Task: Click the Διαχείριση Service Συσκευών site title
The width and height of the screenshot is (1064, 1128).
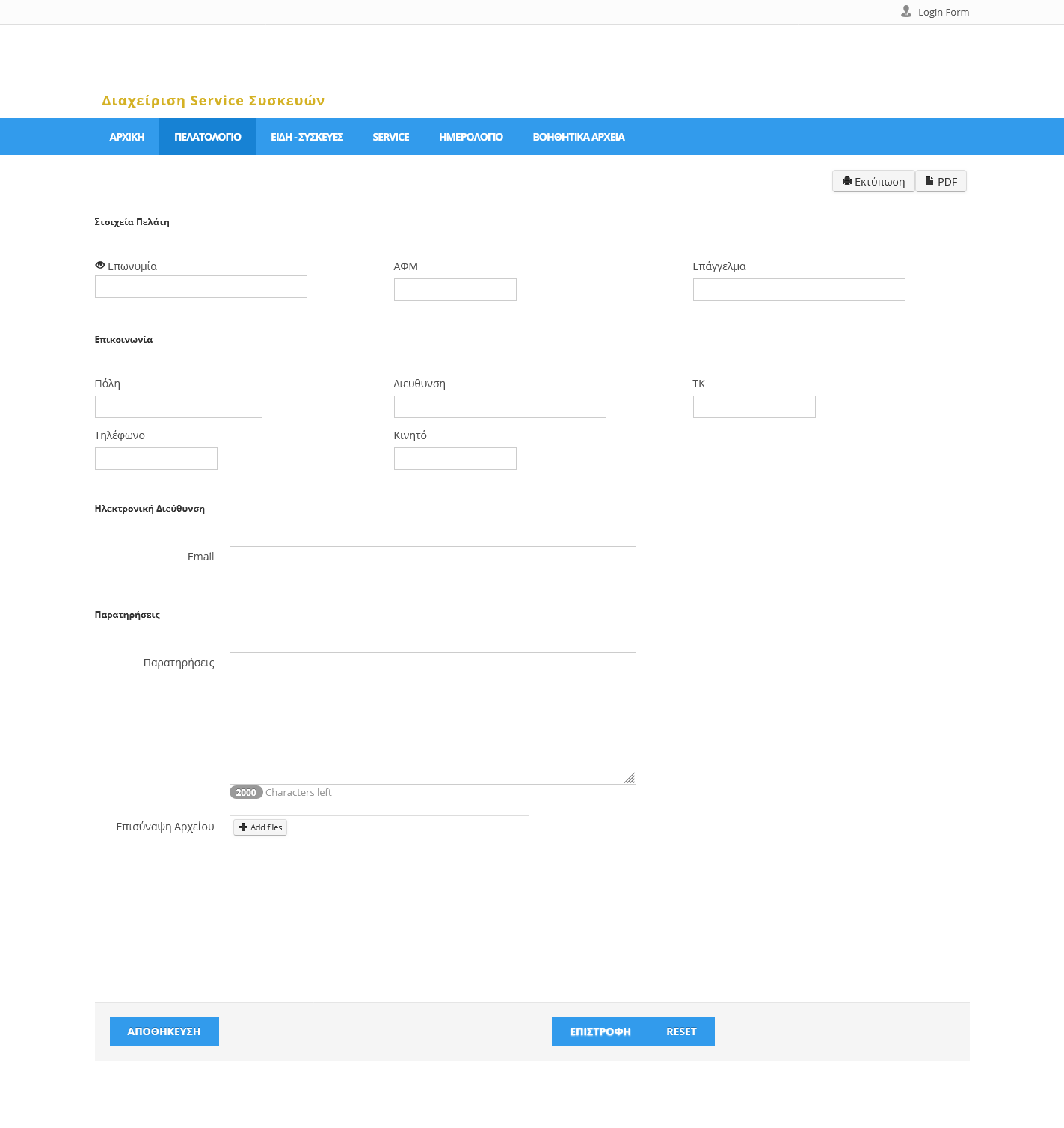Action: pos(213,101)
